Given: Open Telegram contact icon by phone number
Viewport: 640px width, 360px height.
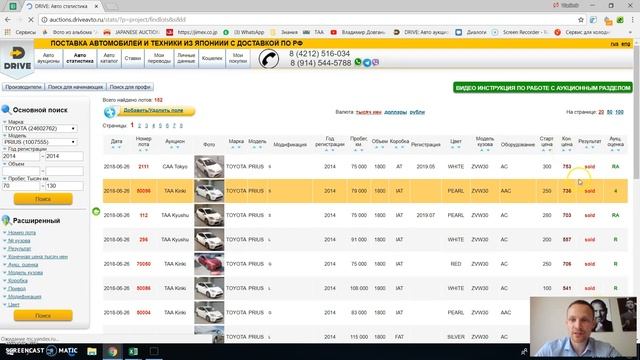Looking at the screenshot, I should pos(367,62).
